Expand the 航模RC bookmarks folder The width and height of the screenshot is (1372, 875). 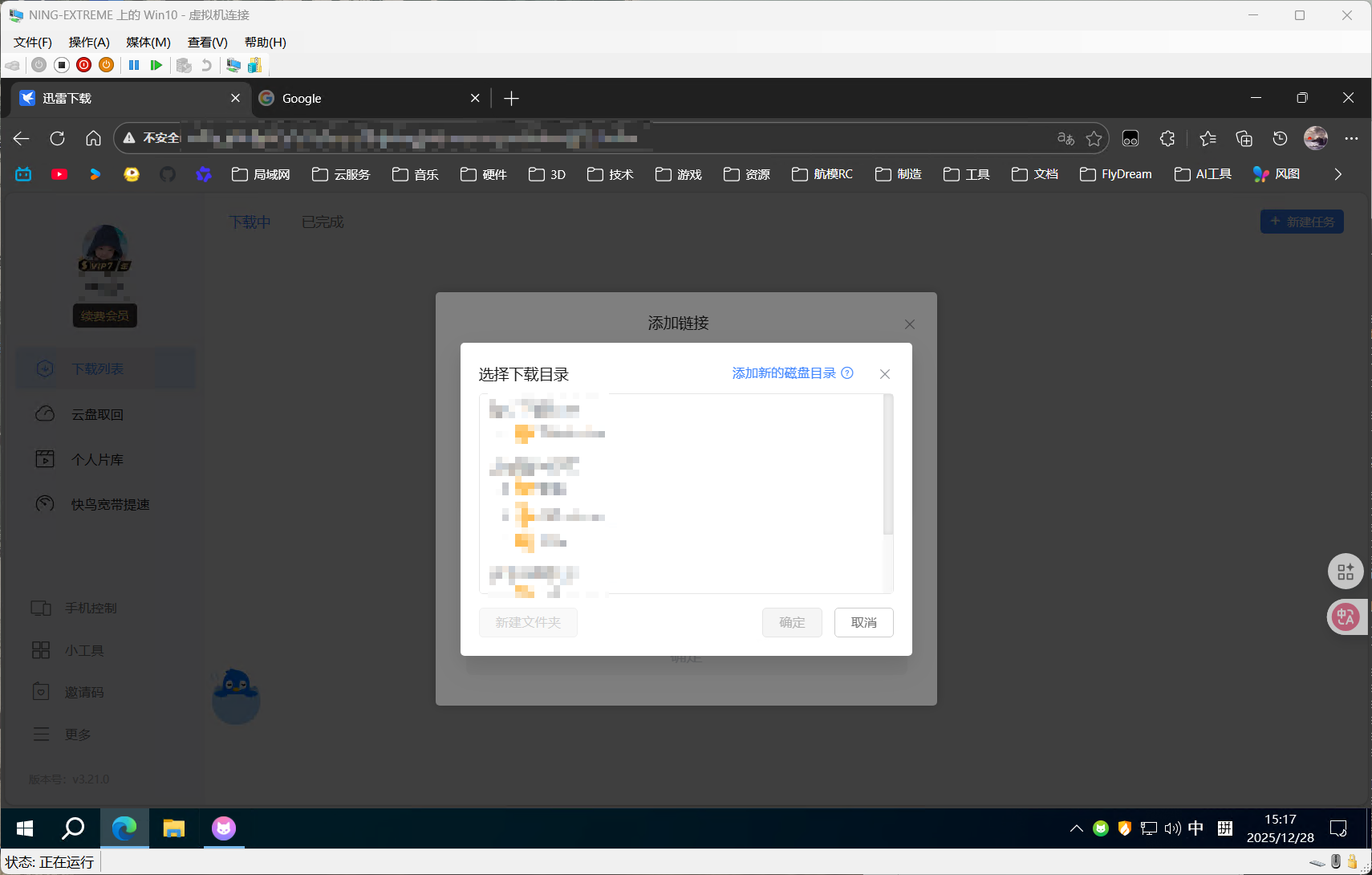(x=822, y=174)
